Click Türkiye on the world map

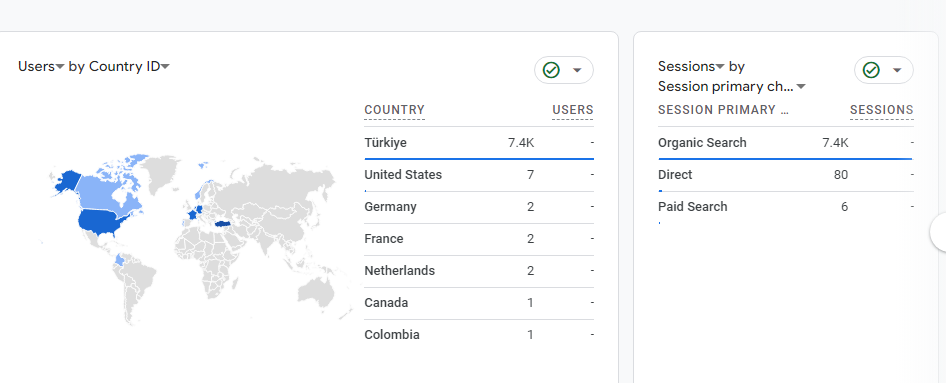(x=224, y=224)
